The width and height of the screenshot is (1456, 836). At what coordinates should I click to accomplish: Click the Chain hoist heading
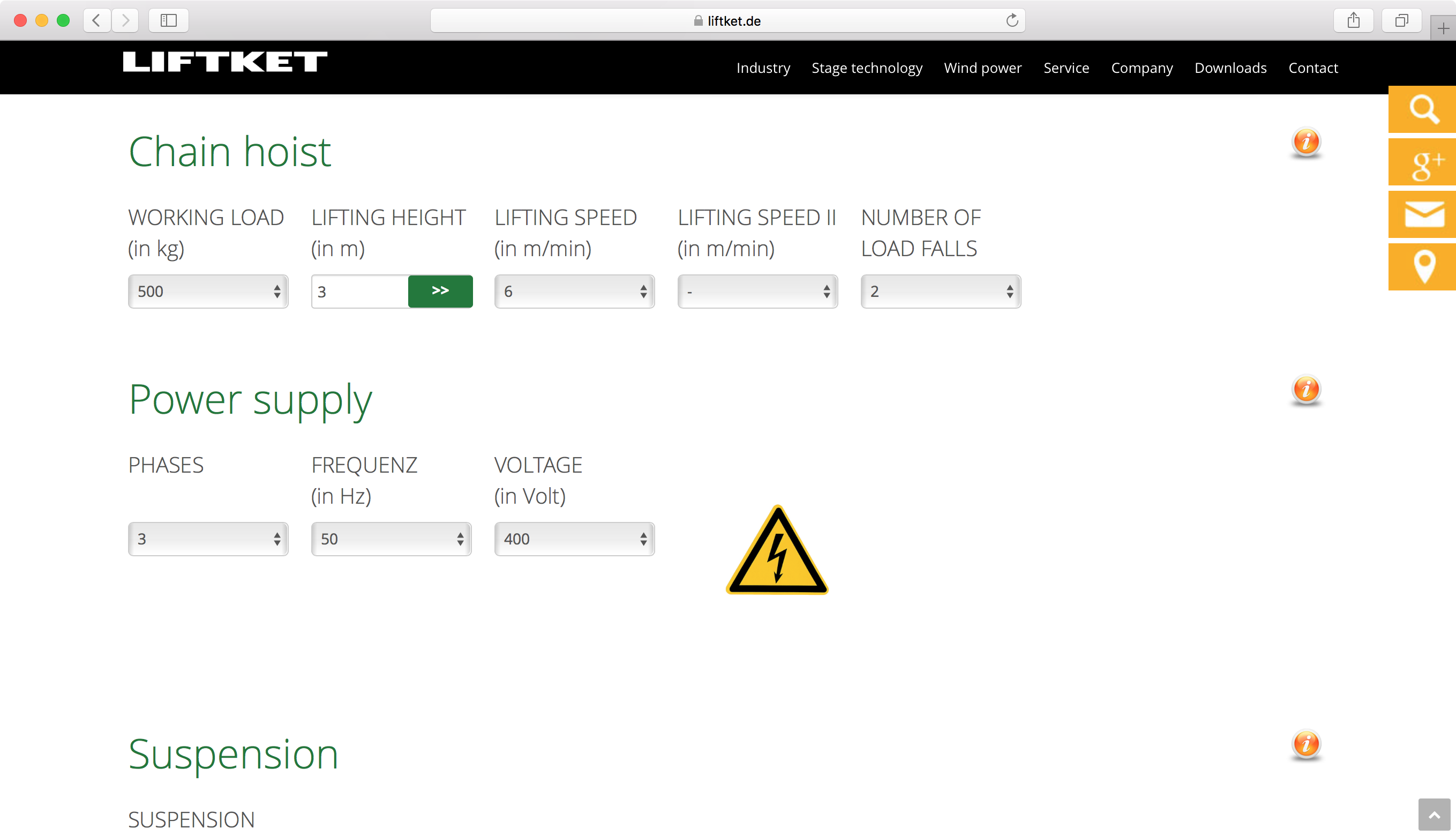[230, 152]
